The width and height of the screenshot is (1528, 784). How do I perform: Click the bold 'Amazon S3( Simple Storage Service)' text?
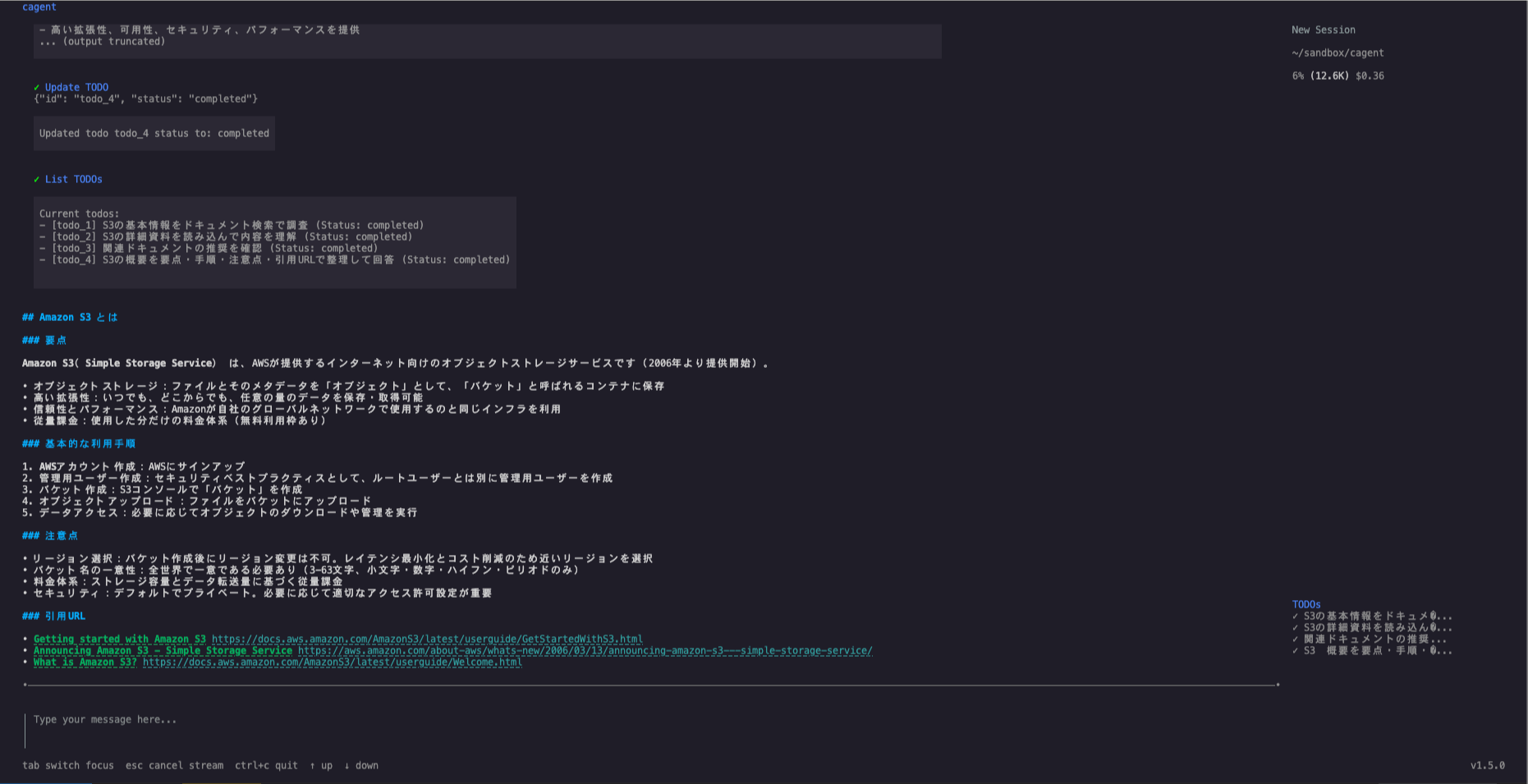tap(119, 363)
